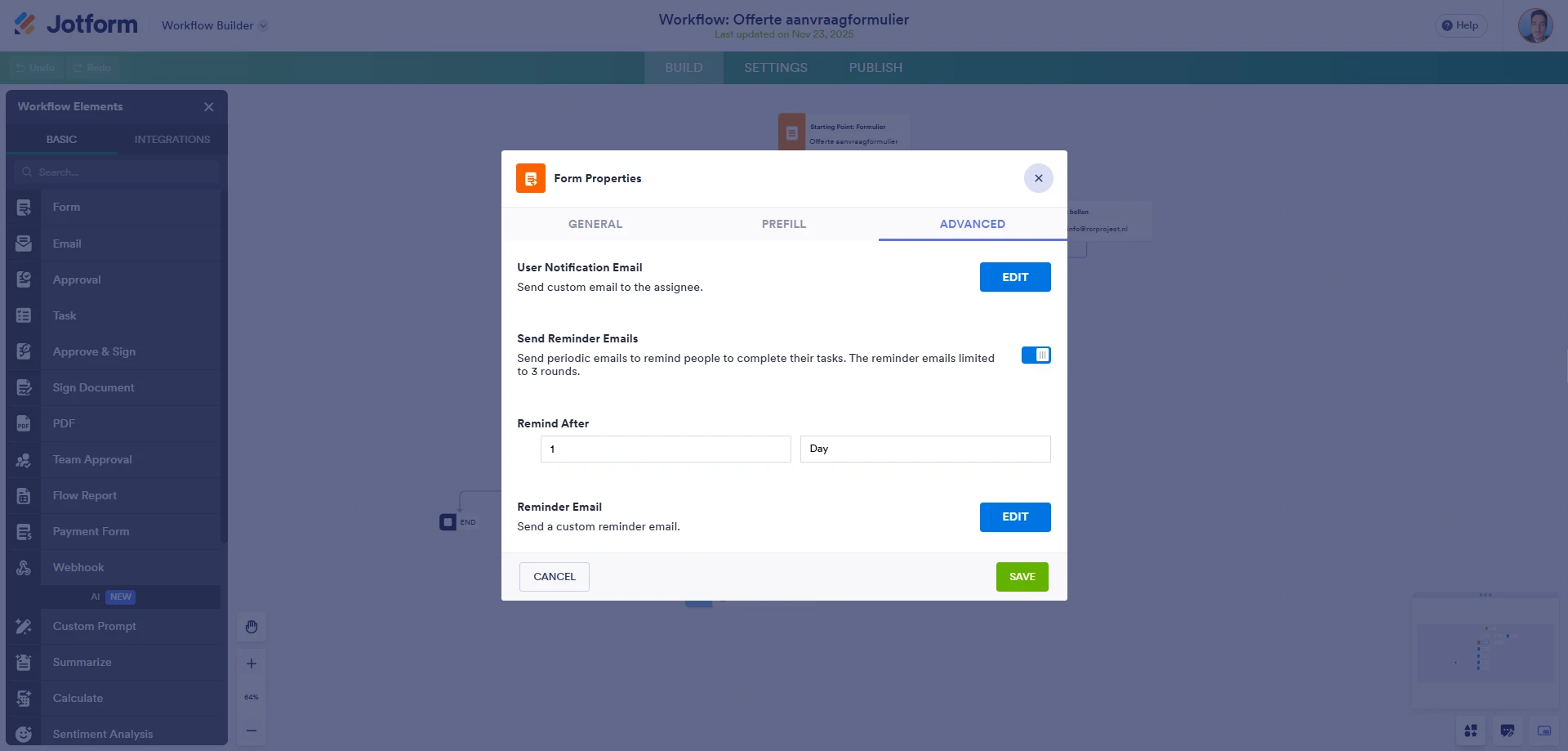
Task: Select the Webhook element icon
Action: 24,567
